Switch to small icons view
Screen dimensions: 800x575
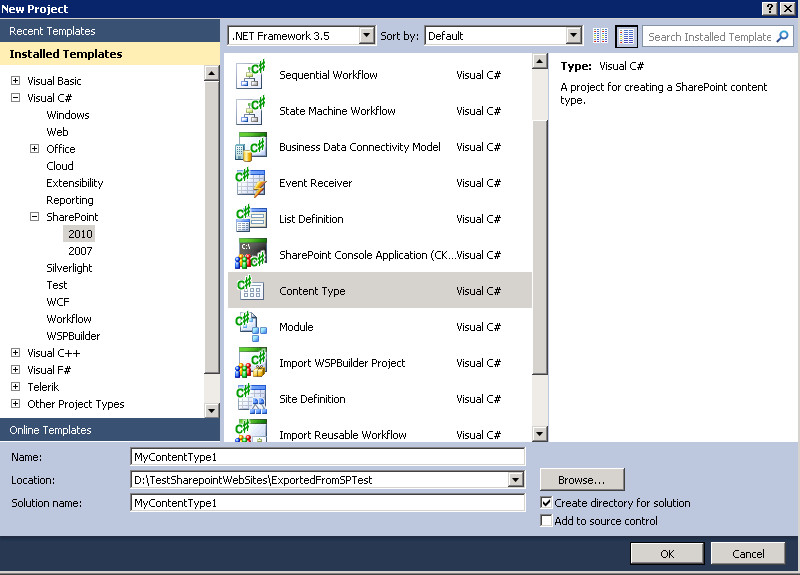(601, 36)
